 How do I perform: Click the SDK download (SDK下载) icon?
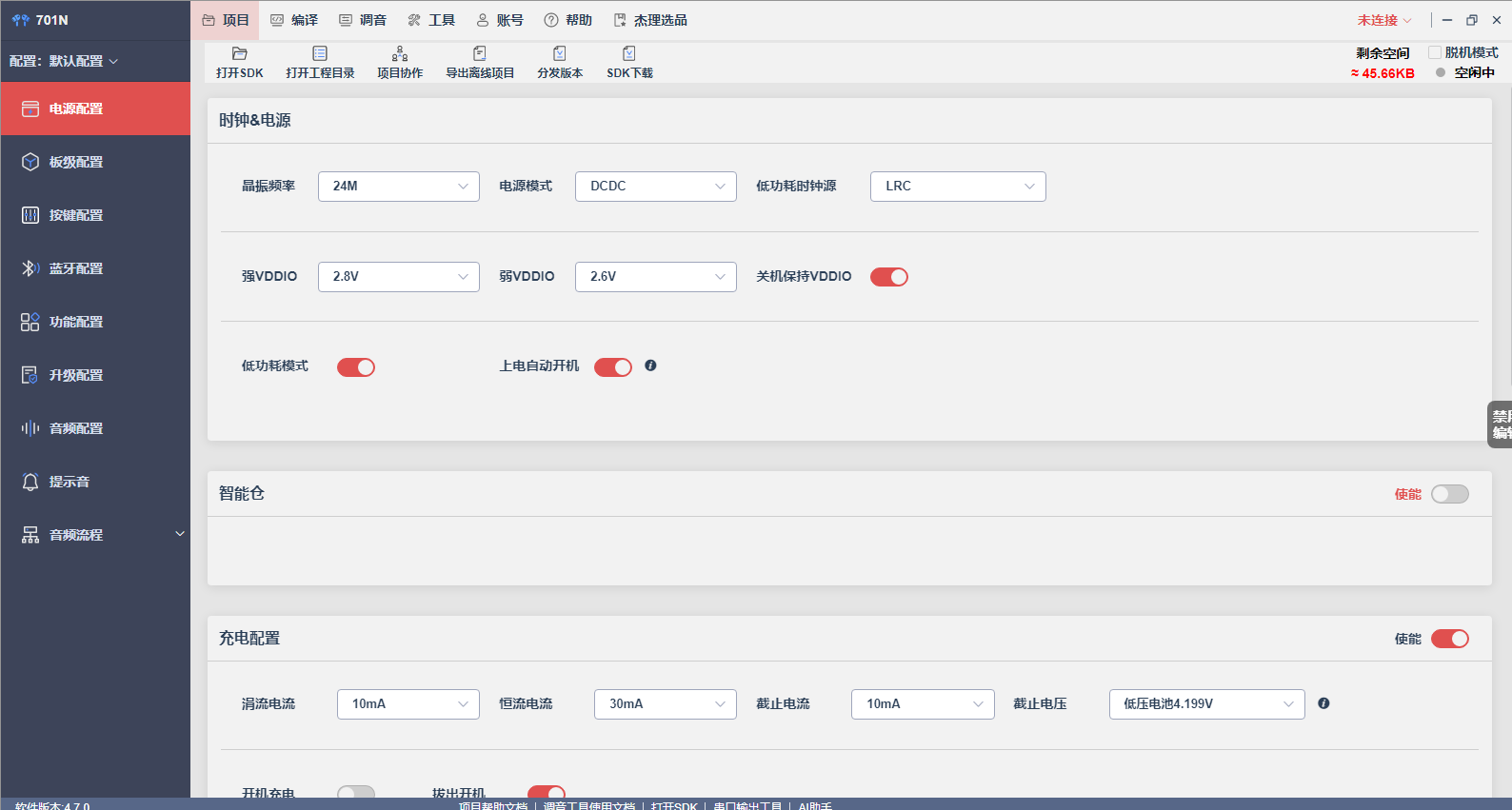tap(629, 54)
